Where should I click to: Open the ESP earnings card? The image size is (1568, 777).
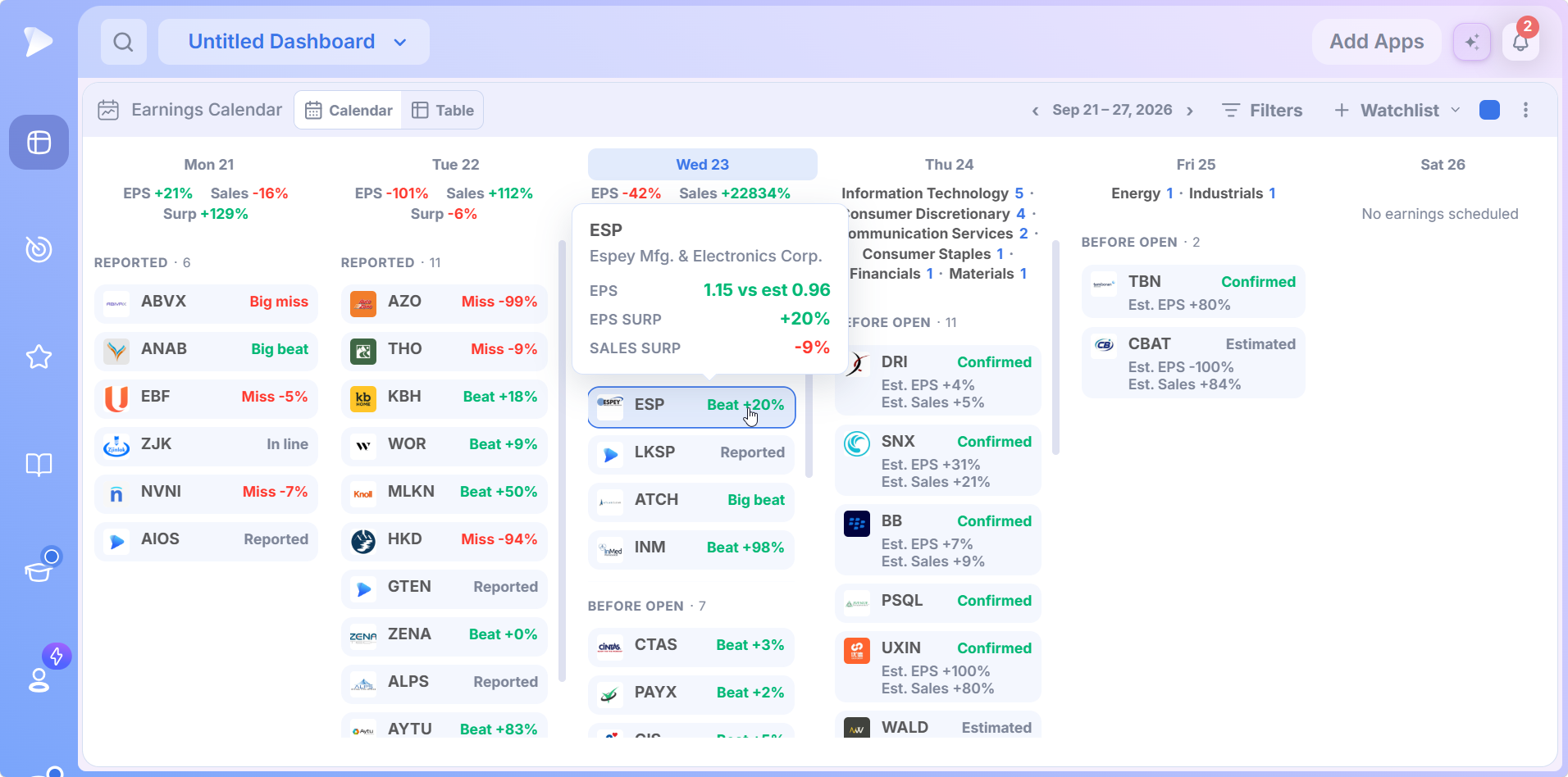coord(691,407)
